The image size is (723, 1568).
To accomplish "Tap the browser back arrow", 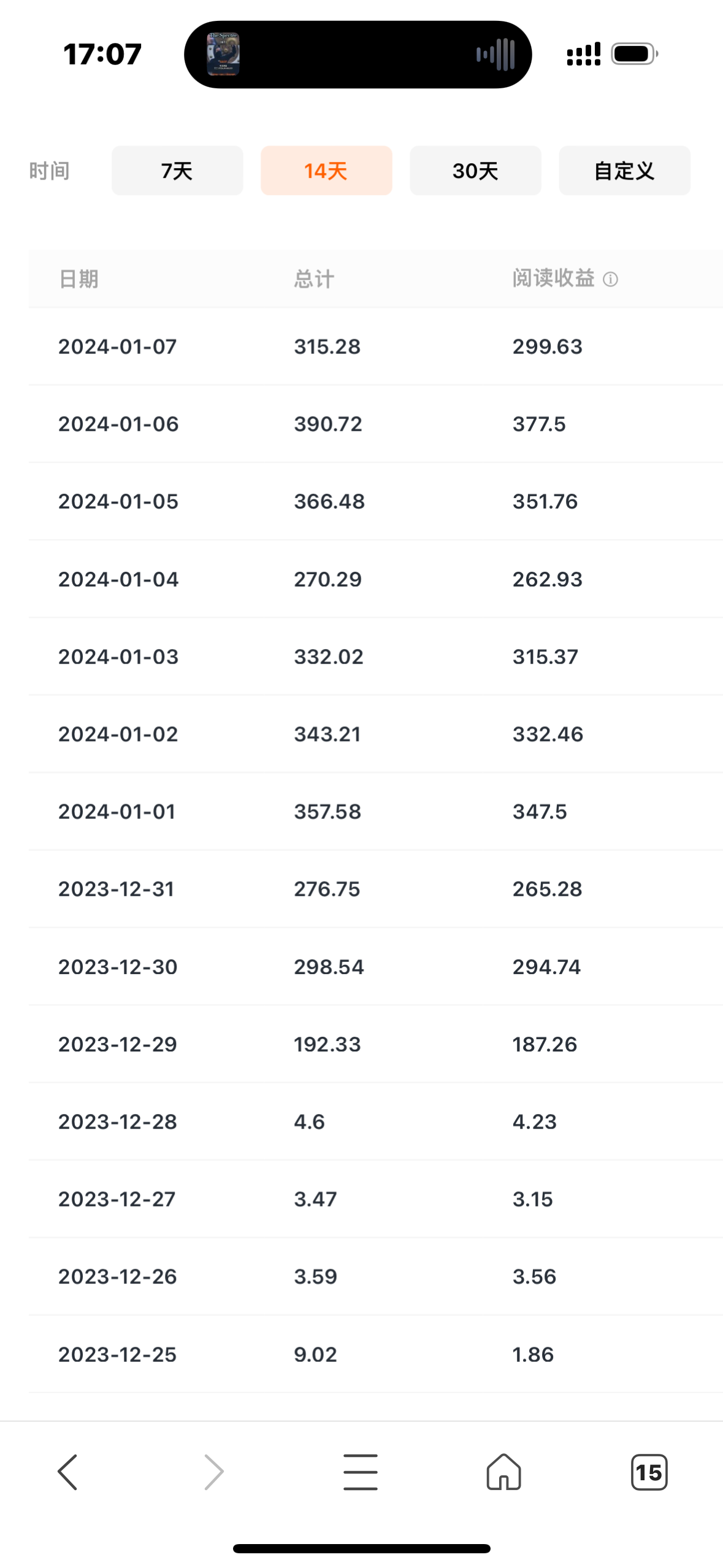I will pos(67,1472).
